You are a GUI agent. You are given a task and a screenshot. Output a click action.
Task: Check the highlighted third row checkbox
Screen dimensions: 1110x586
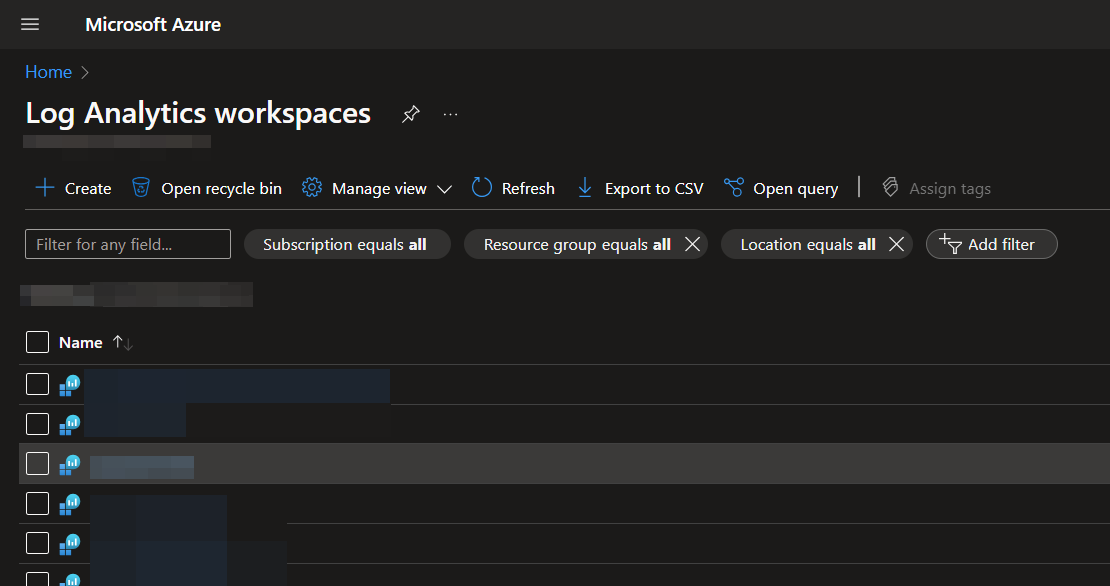click(x=38, y=464)
